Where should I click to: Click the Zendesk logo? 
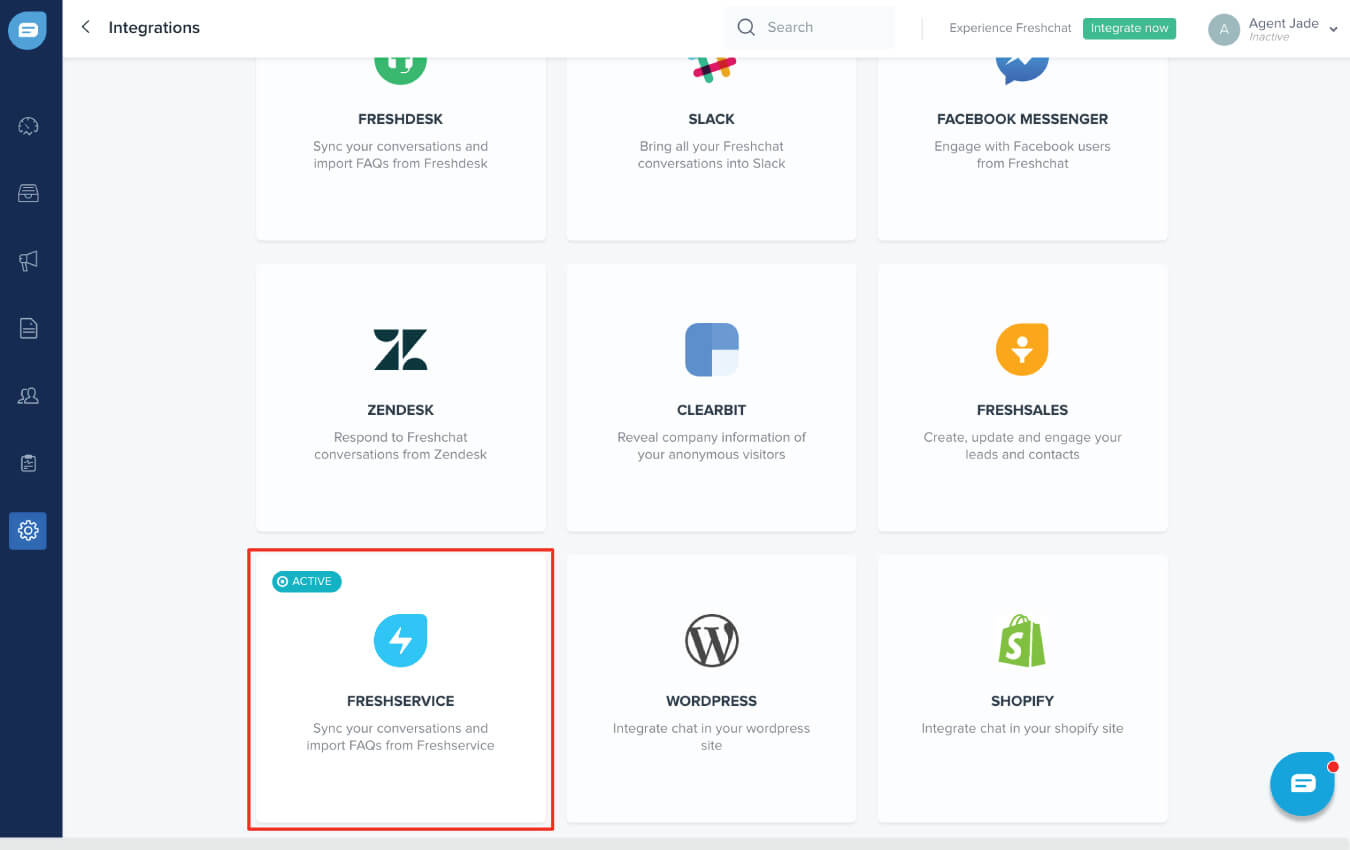pyautogui.click(x=400, y=350)
